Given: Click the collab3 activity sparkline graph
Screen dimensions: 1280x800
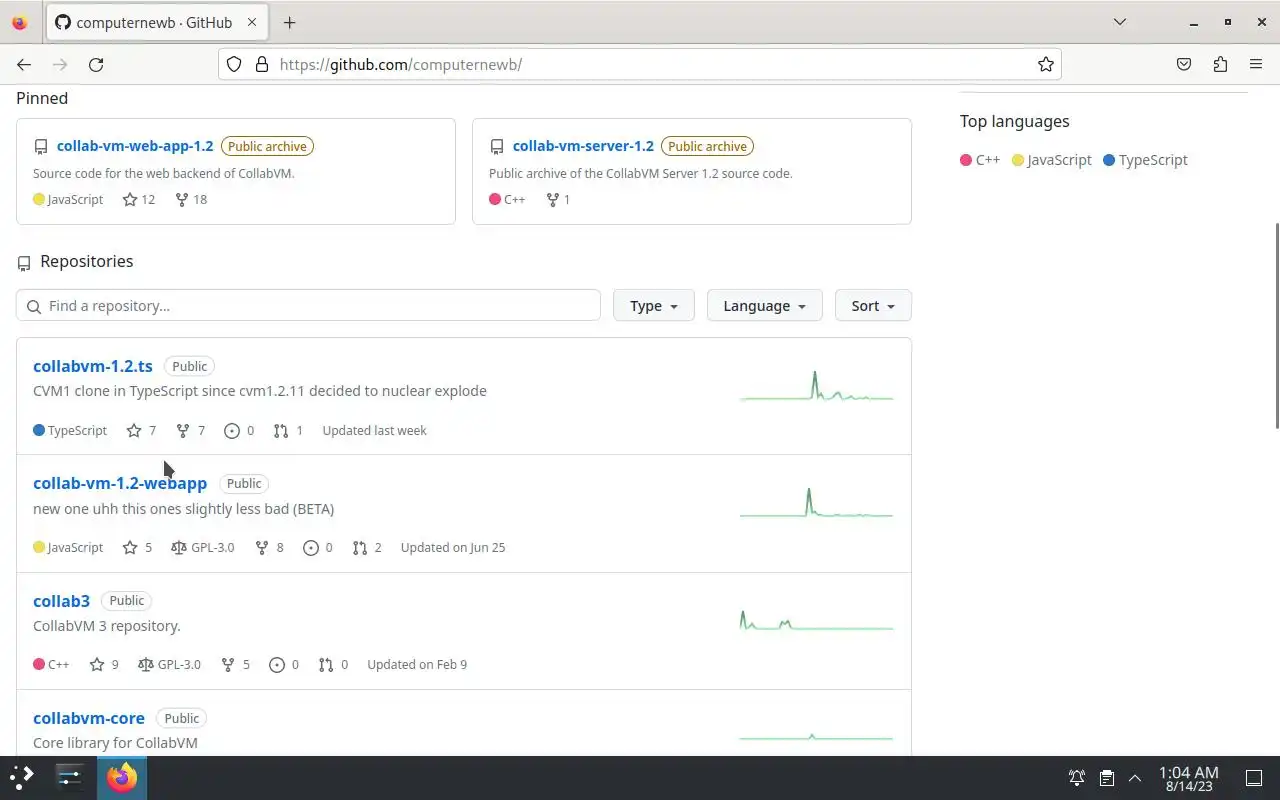Looking at the screenshot, I should click(816, 620).
